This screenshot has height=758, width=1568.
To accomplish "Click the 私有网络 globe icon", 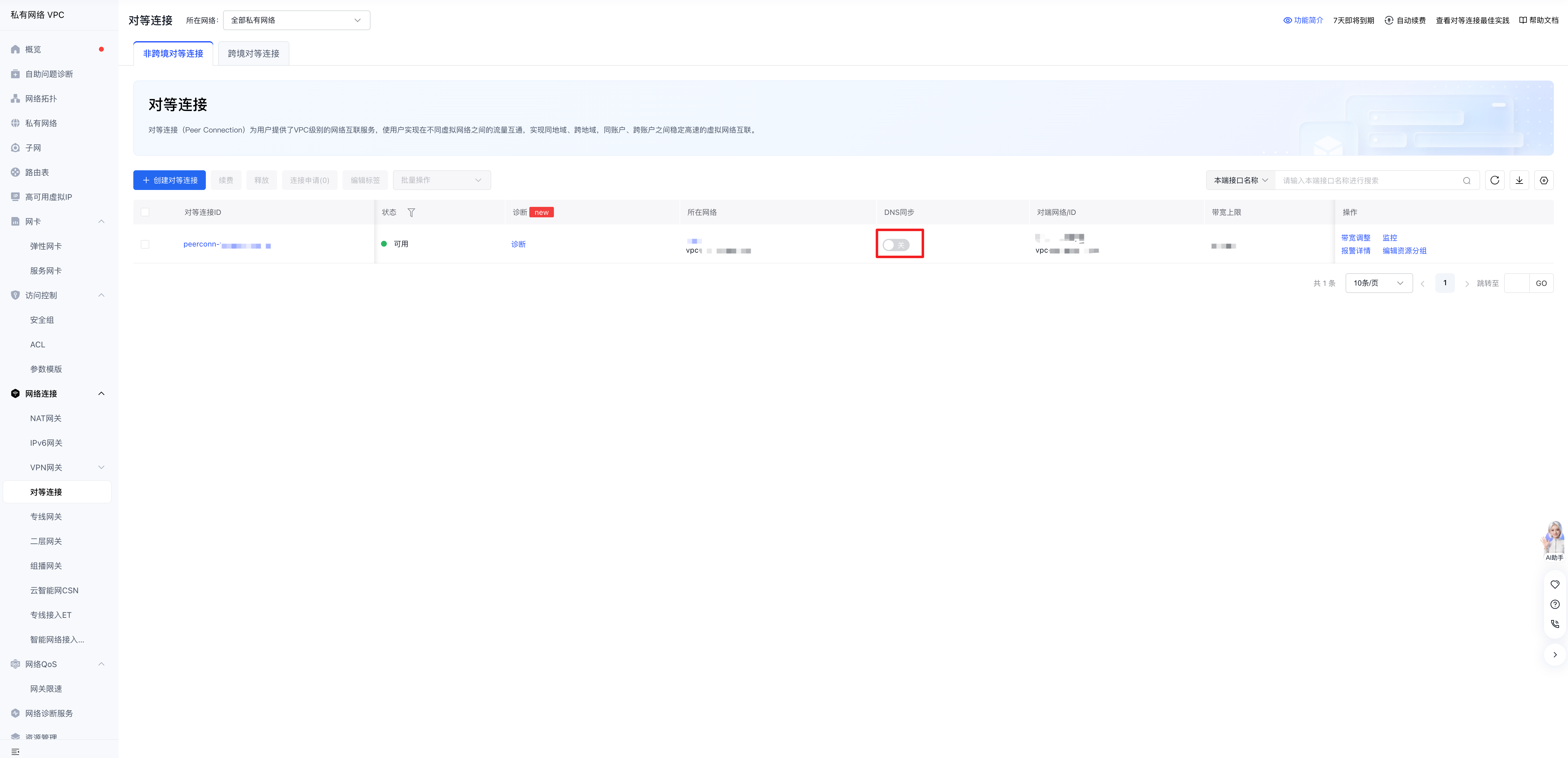I will pyautogui.click(x=15, y=123).
